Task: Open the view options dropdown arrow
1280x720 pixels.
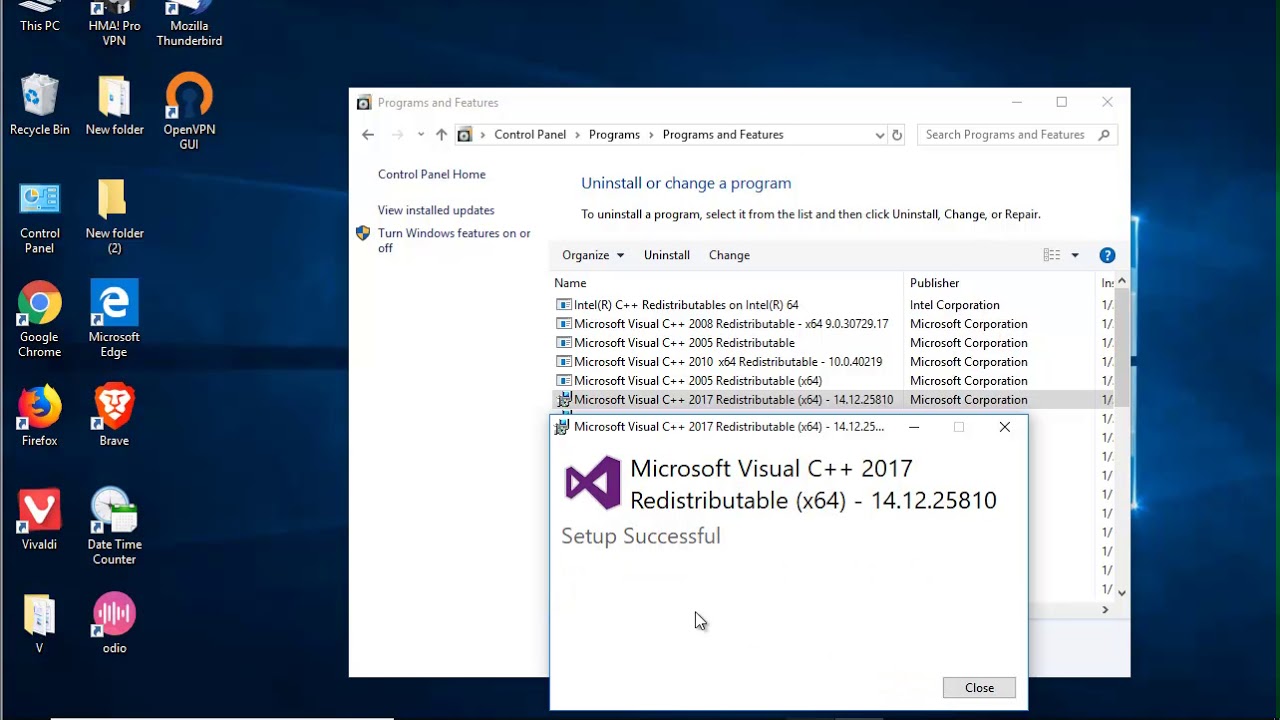Action: 1075,255
